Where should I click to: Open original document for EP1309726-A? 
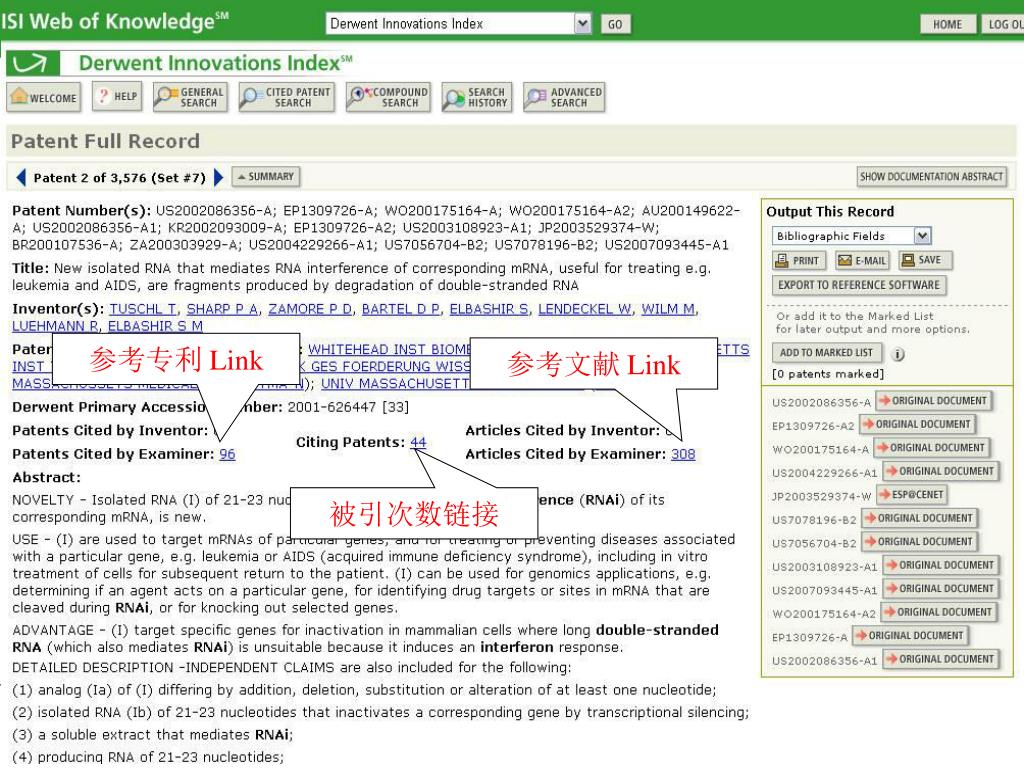pyautogui.click(x=910, y=636)
